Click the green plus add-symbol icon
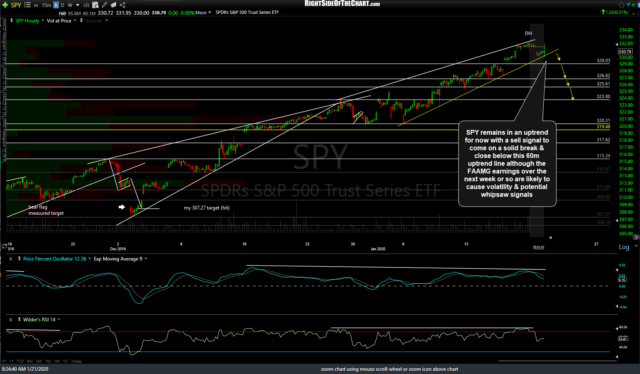This screenshot has width=640, height=374. (x=5, y=5)
